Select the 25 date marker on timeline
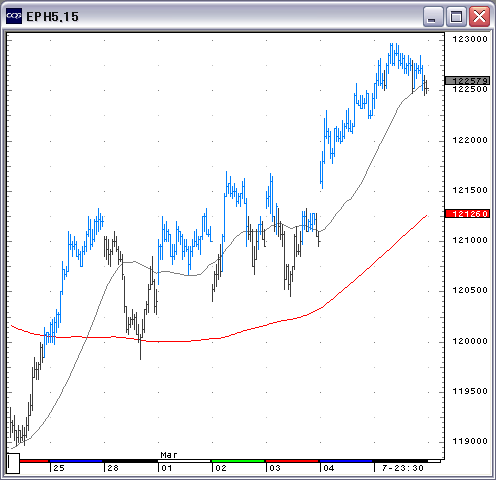 pos(59,468)
